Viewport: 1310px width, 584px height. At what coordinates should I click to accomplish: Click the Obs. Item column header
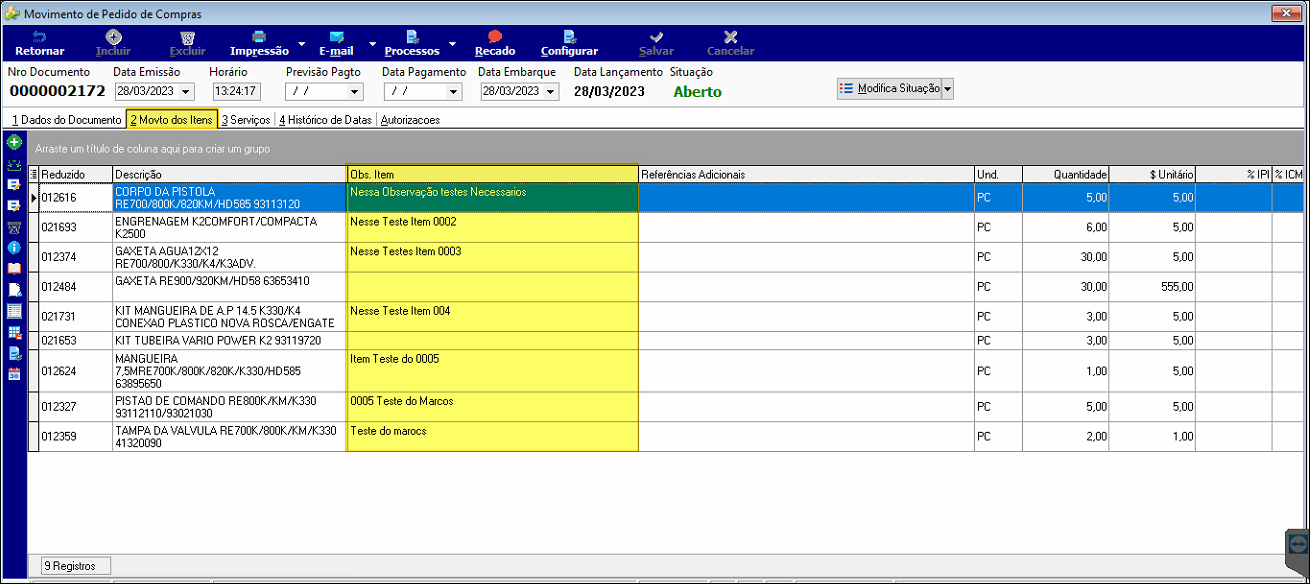click(x=492, y=174)
